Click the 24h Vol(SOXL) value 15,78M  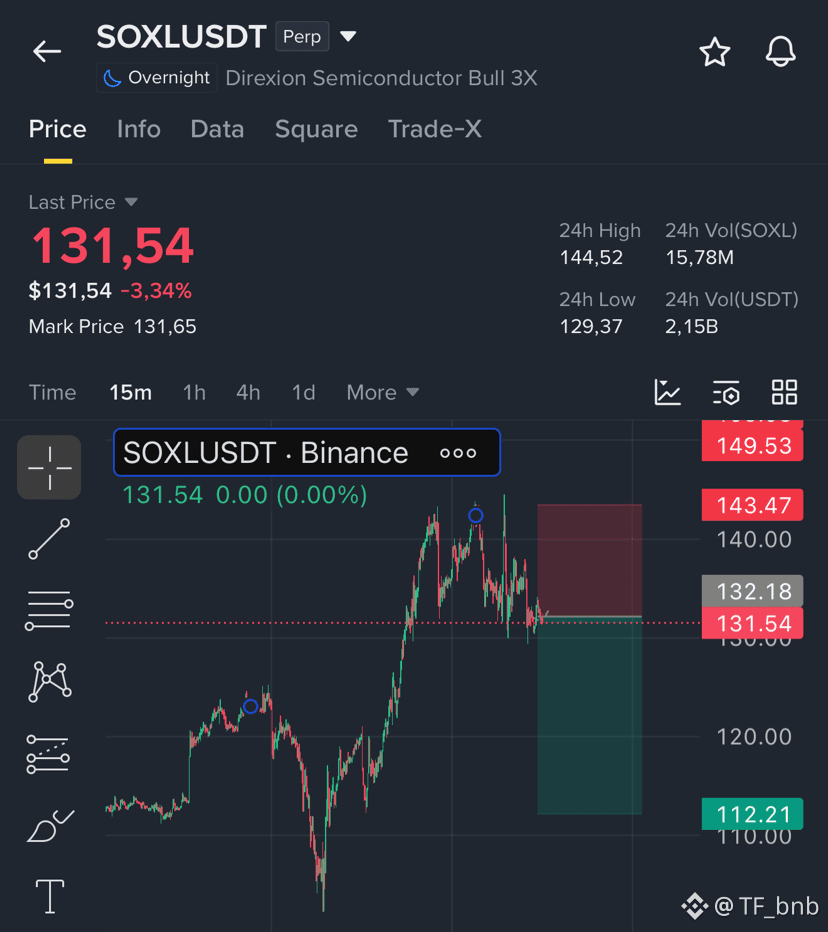[700, 257]
